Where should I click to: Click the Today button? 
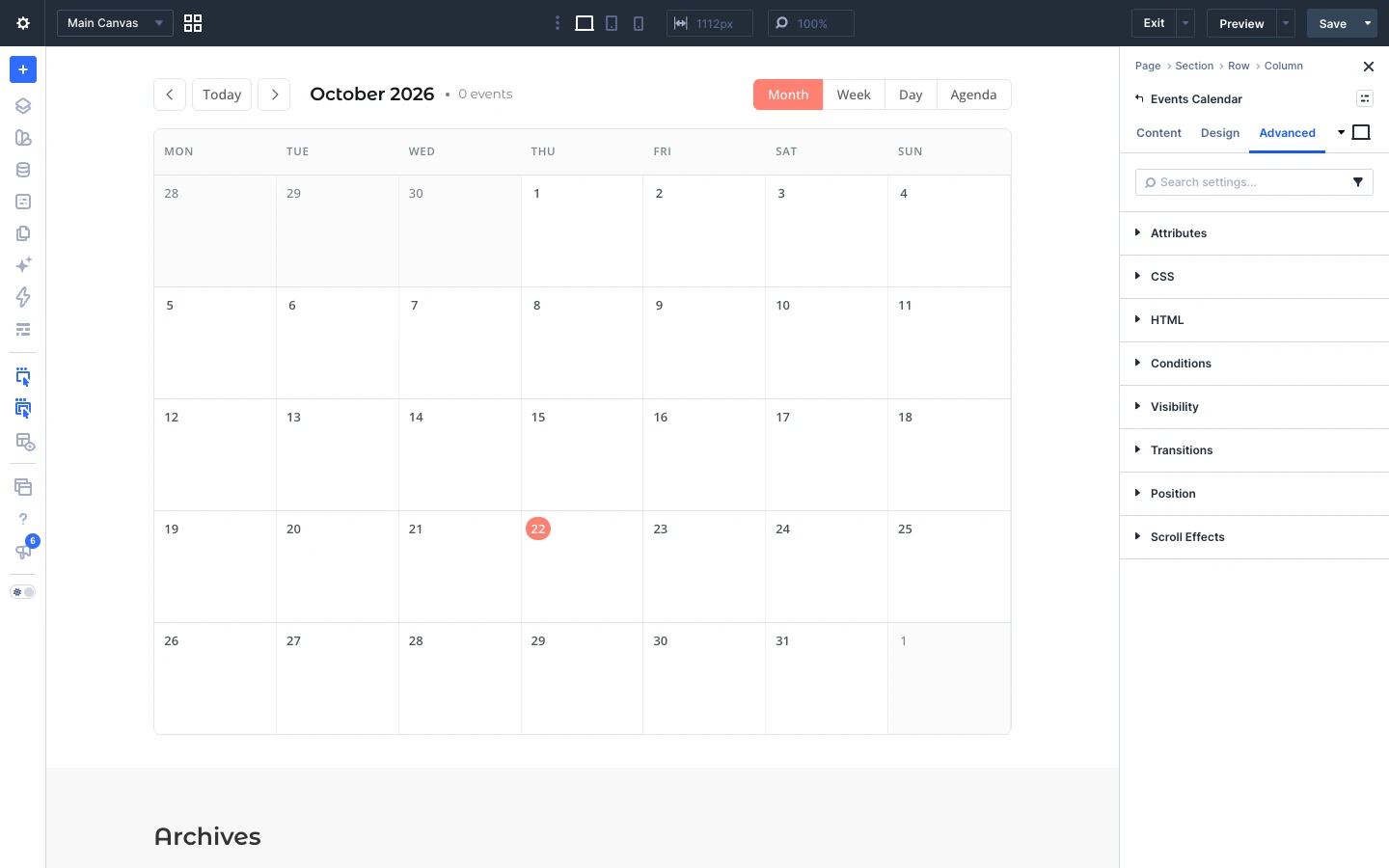click(222, 95)
